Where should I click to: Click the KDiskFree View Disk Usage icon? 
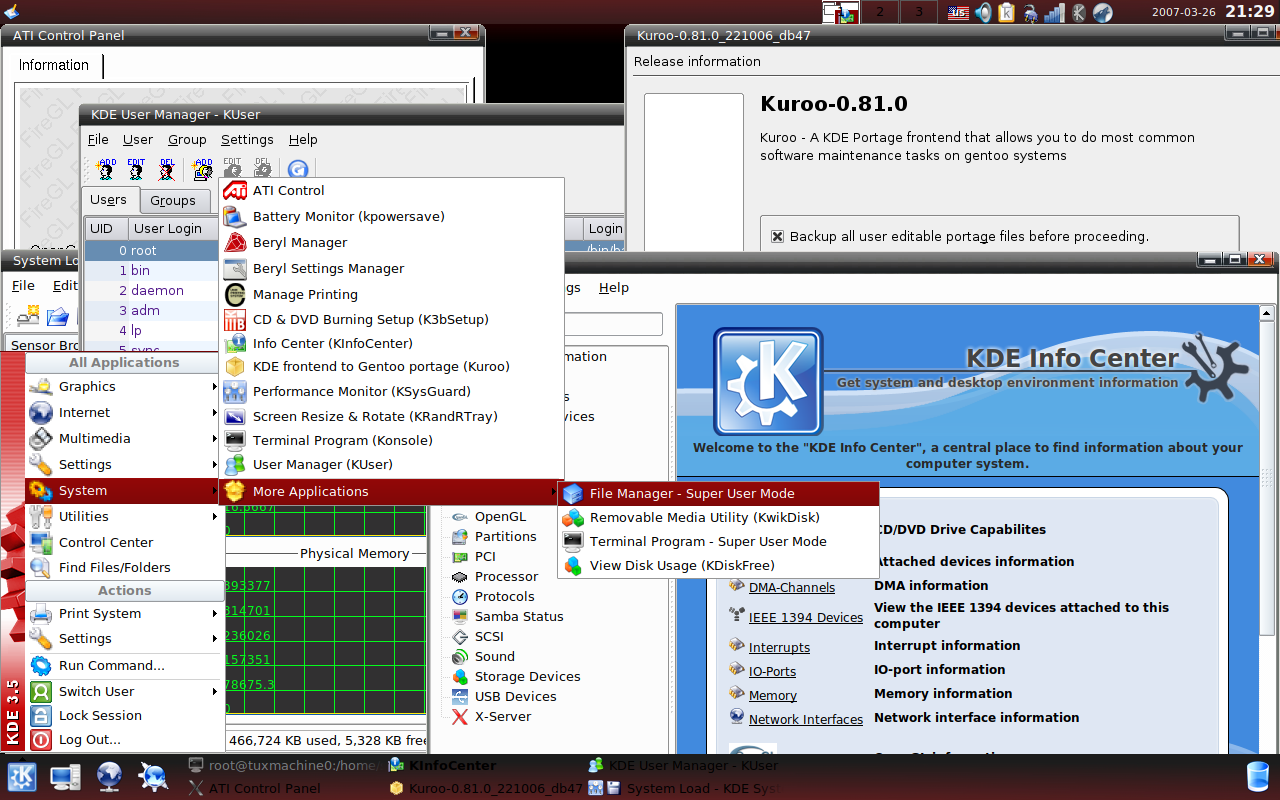click(x=573, y=565)
